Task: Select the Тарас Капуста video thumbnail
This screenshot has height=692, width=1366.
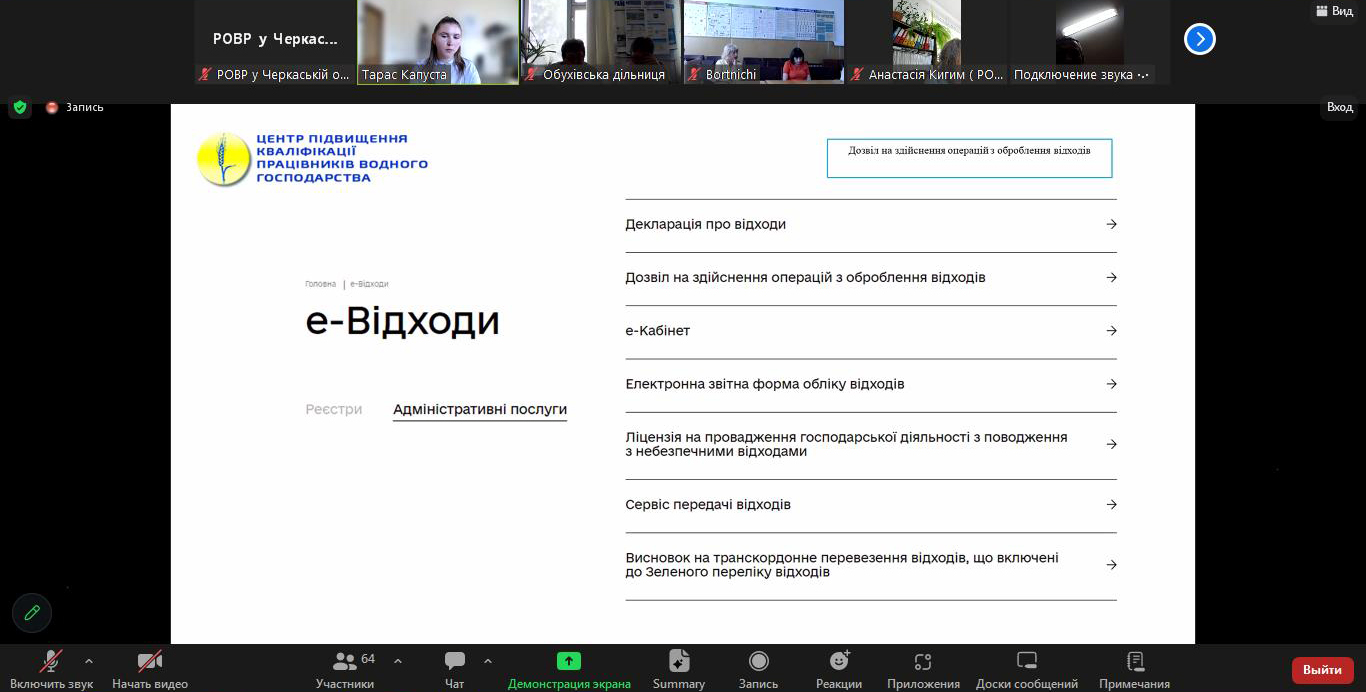Action: point(438,42)
